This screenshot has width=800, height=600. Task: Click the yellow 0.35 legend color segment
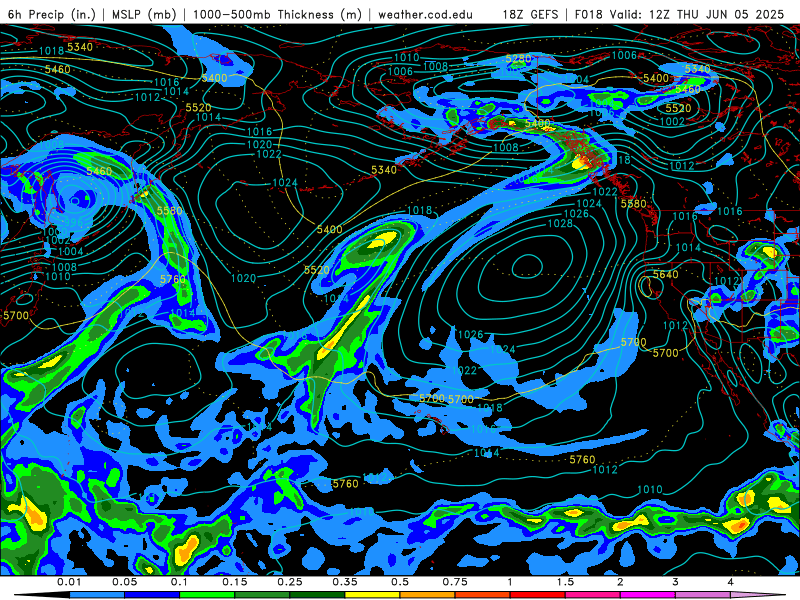372,595
